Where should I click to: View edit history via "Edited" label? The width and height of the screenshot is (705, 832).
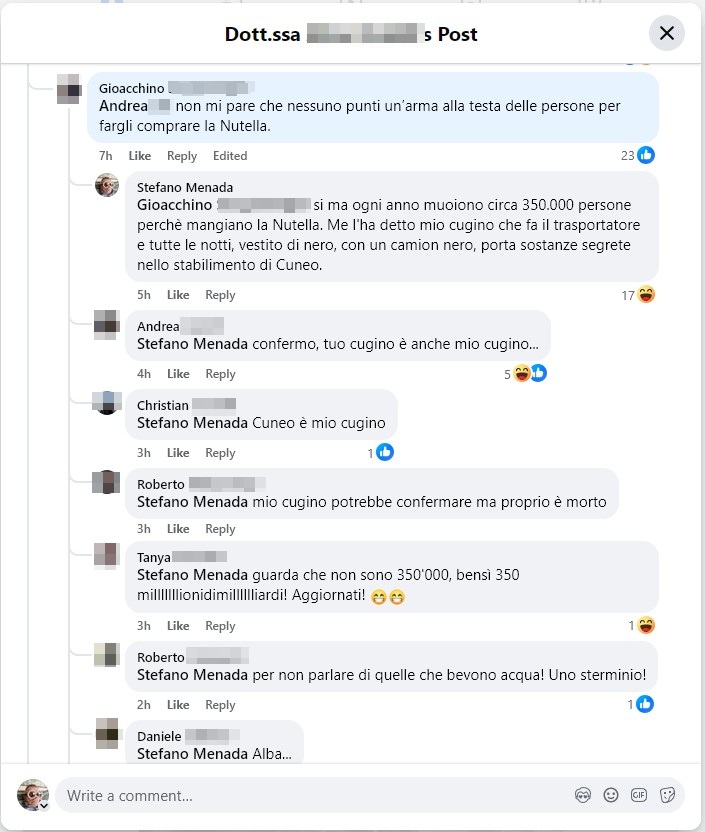tap(230, 156)
